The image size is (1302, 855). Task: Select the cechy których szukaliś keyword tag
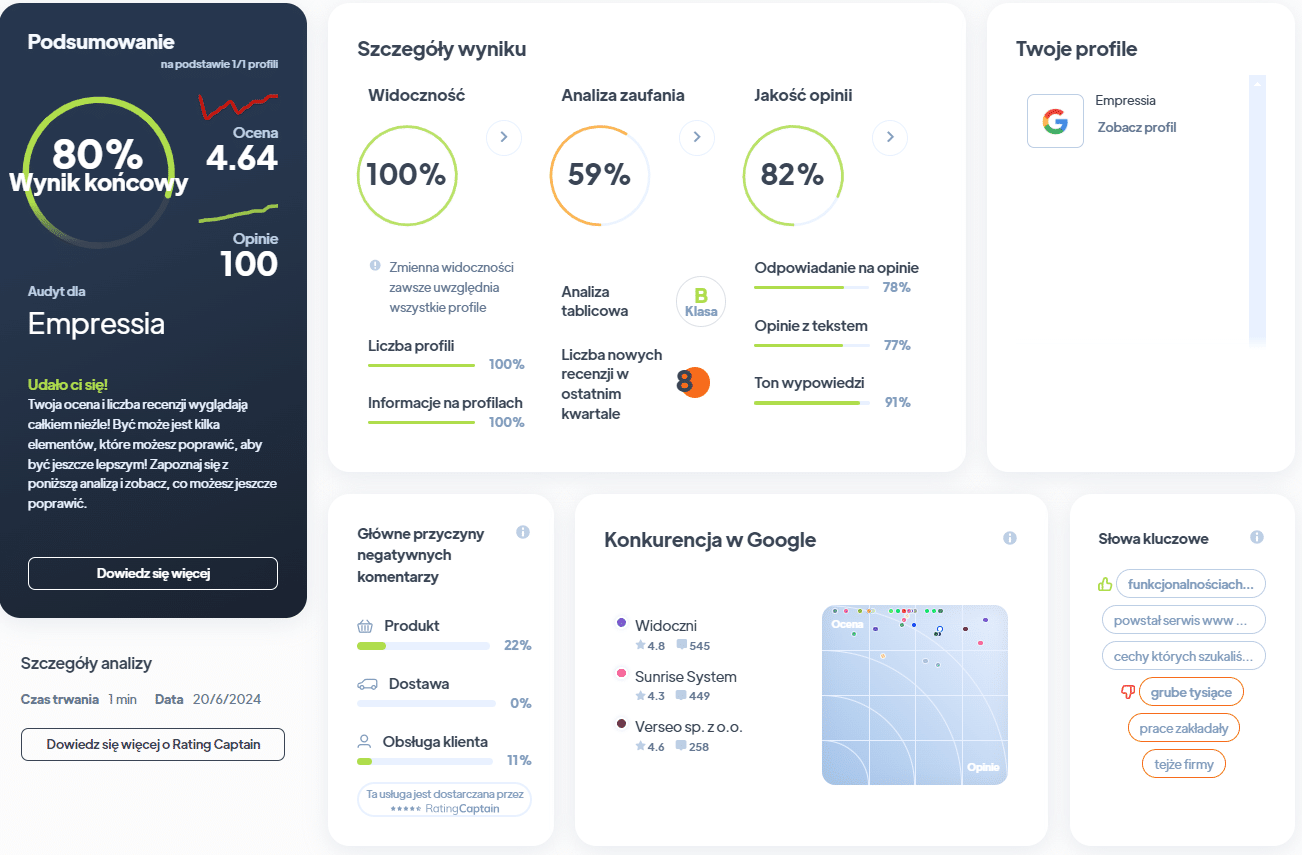point(1184,656)
